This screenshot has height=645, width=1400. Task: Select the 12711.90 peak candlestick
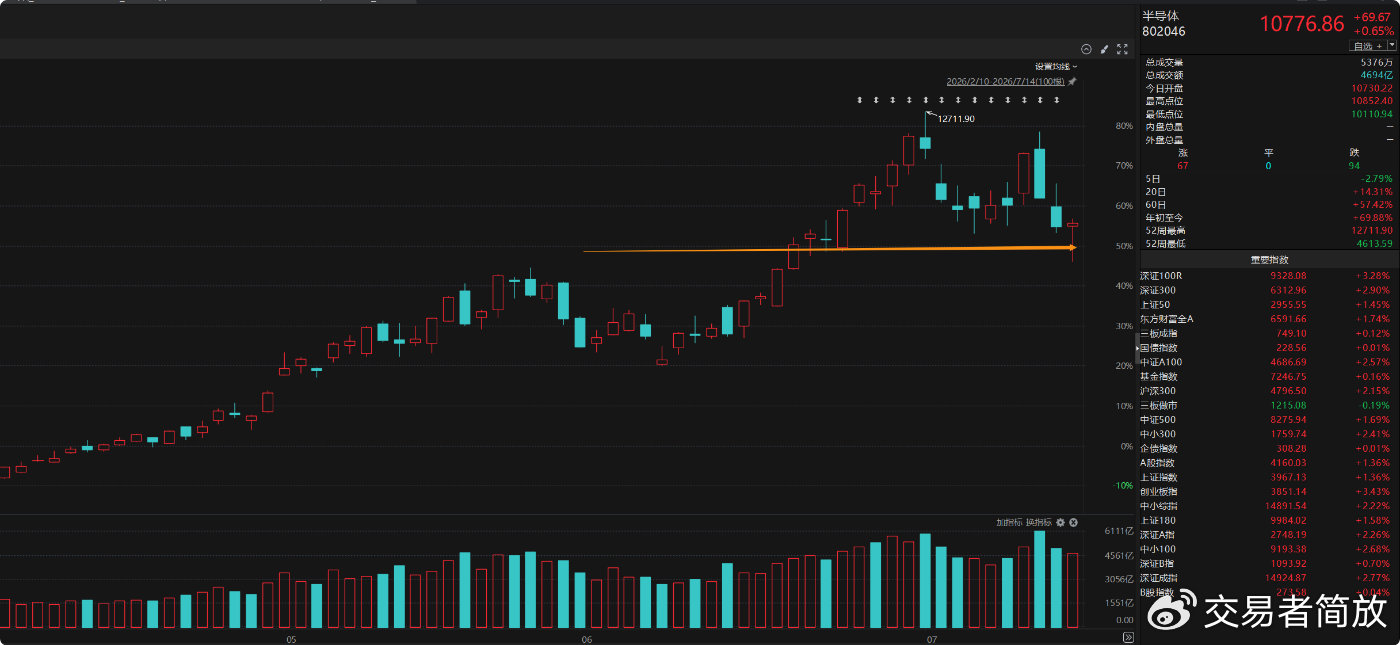925,143
